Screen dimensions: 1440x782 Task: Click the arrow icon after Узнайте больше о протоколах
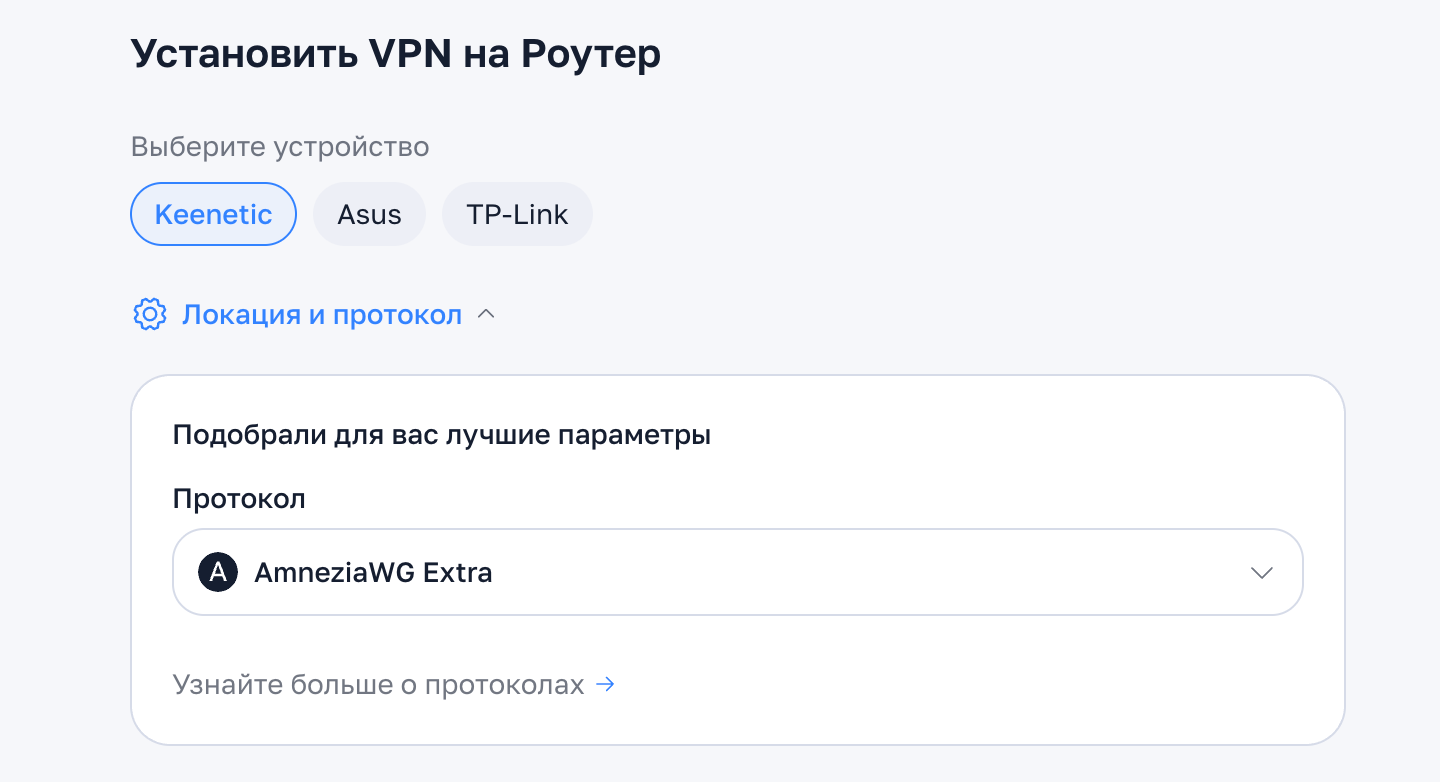pos(605,685)
